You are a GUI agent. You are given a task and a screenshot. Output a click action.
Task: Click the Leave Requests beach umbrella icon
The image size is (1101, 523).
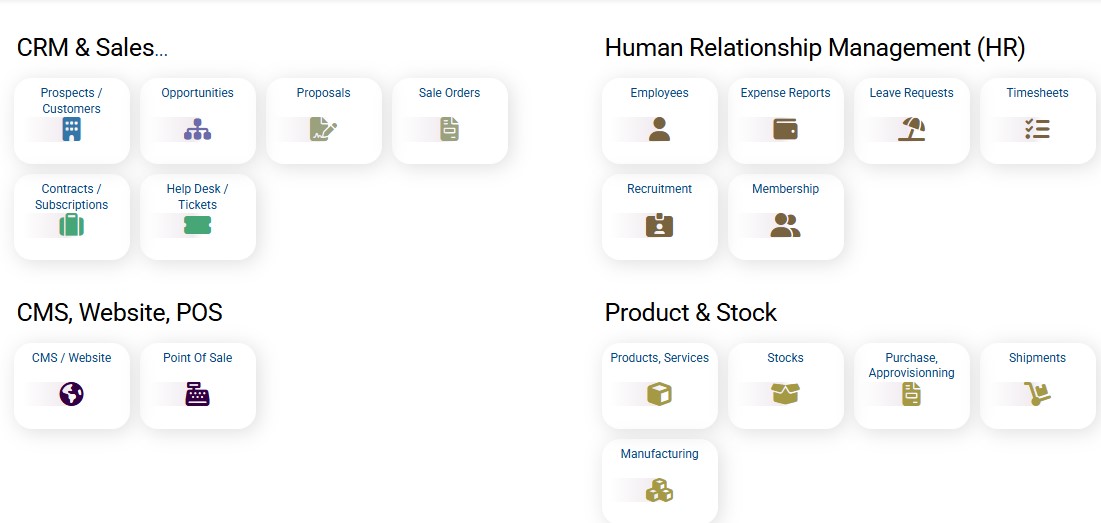(x=911, y=129)
